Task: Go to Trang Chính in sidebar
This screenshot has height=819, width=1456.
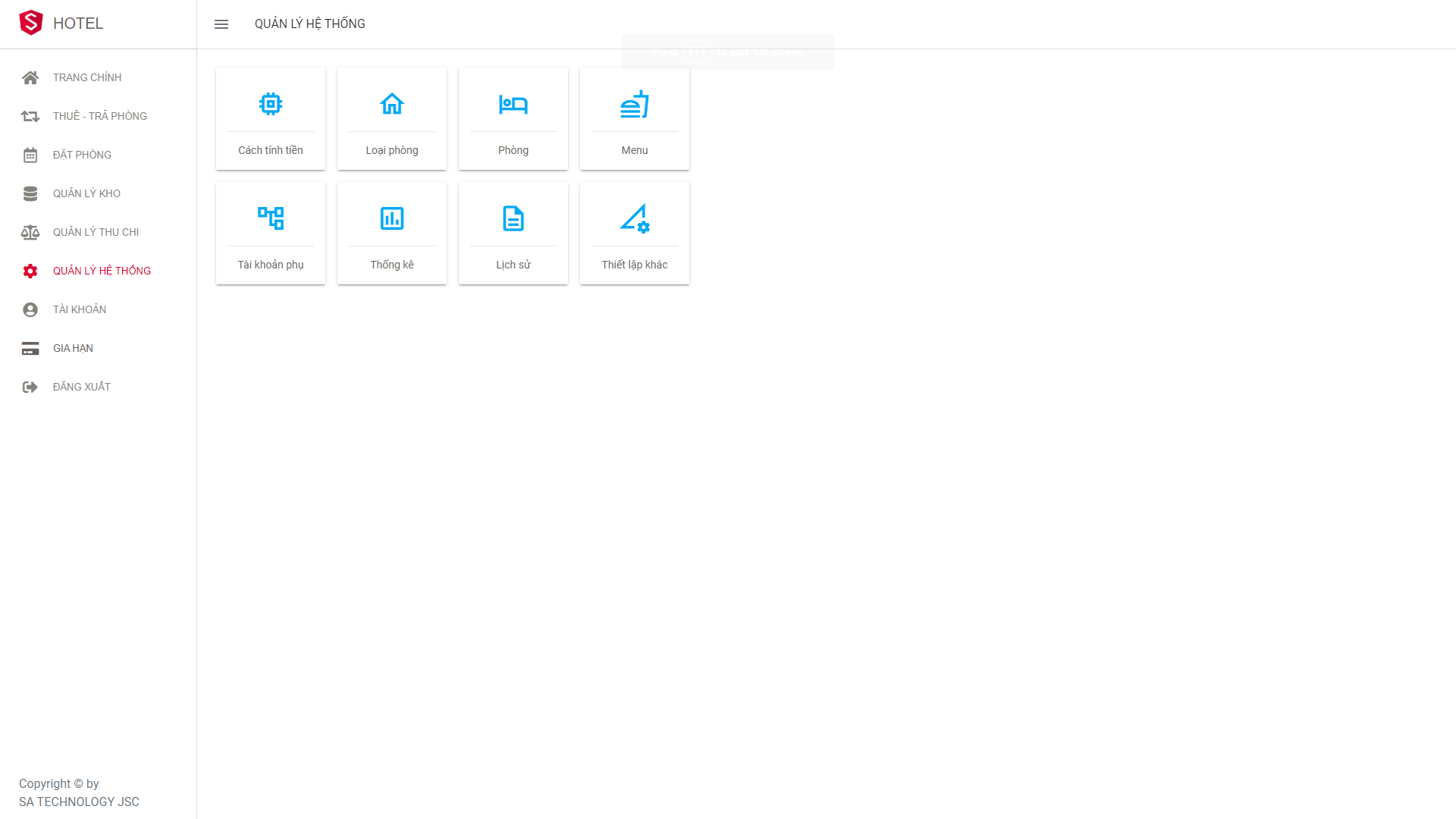Action: (x=86, y=77)
